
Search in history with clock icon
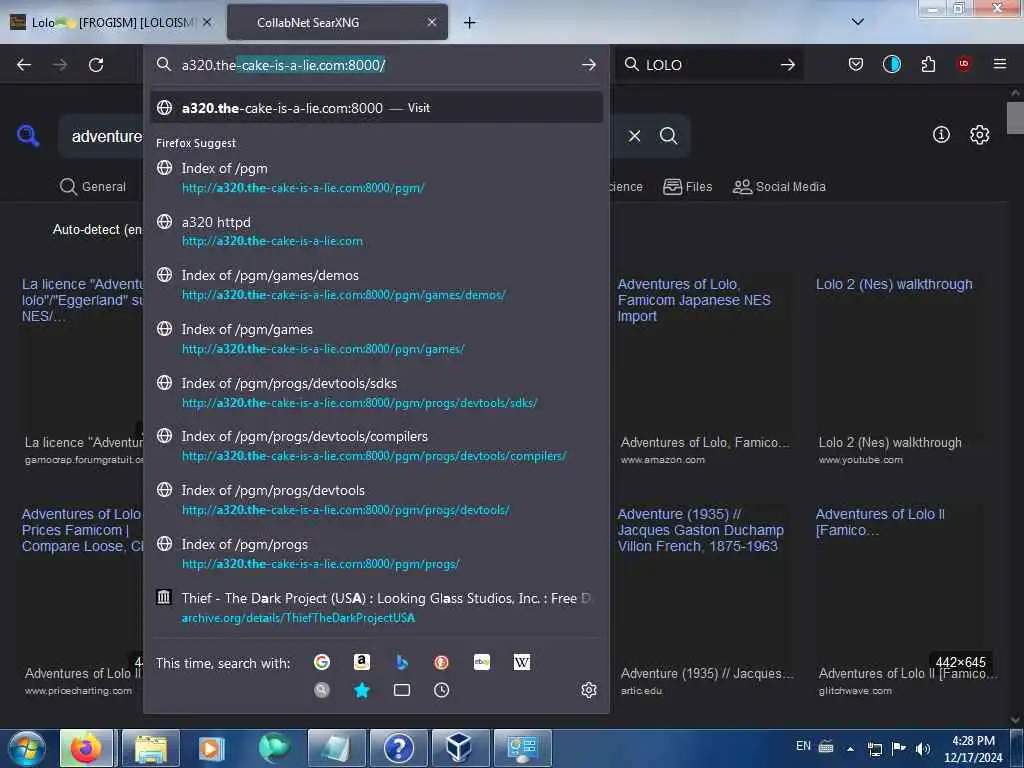(441, 690)
